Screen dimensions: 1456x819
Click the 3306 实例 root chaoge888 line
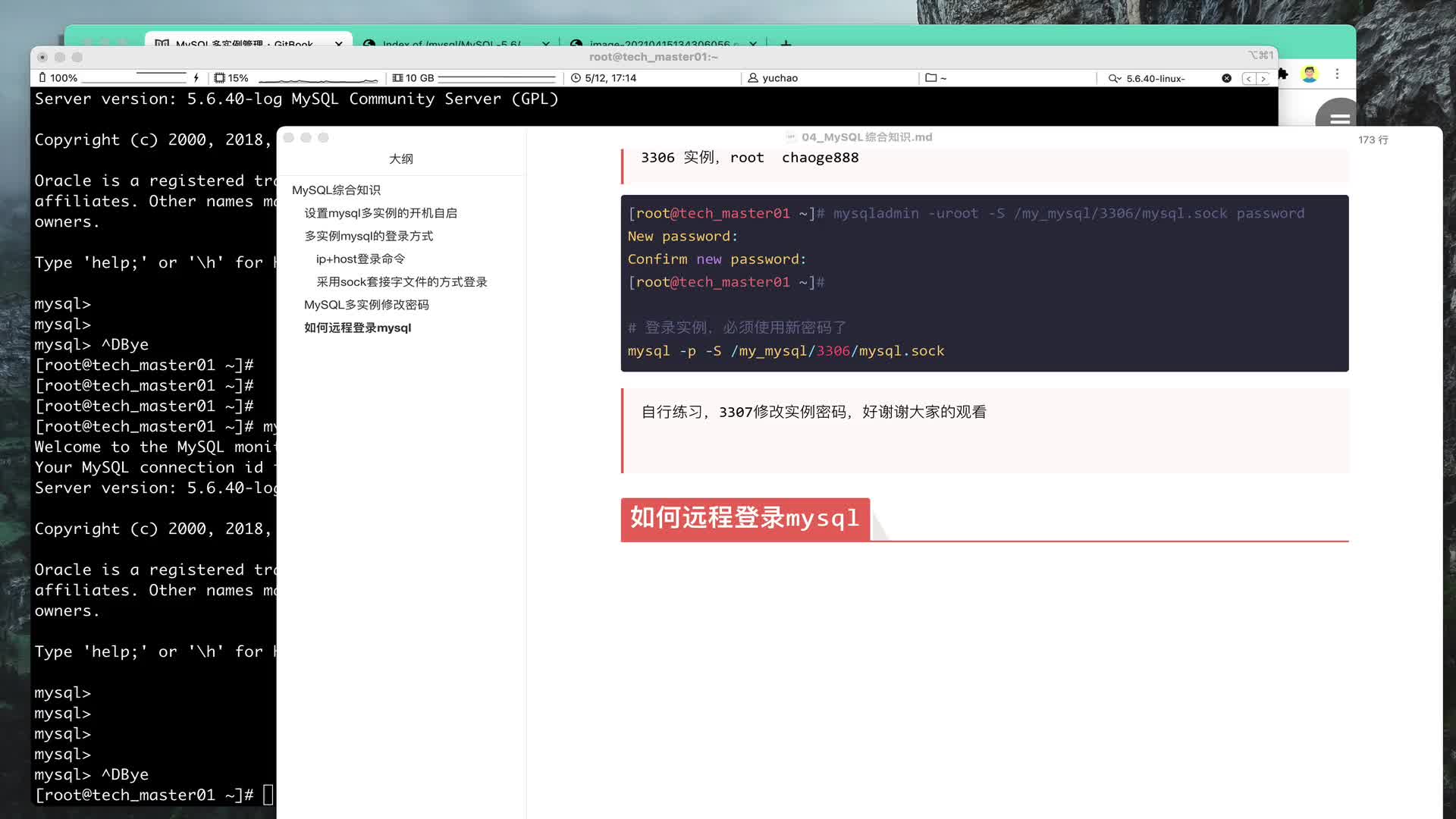[749, 158]
